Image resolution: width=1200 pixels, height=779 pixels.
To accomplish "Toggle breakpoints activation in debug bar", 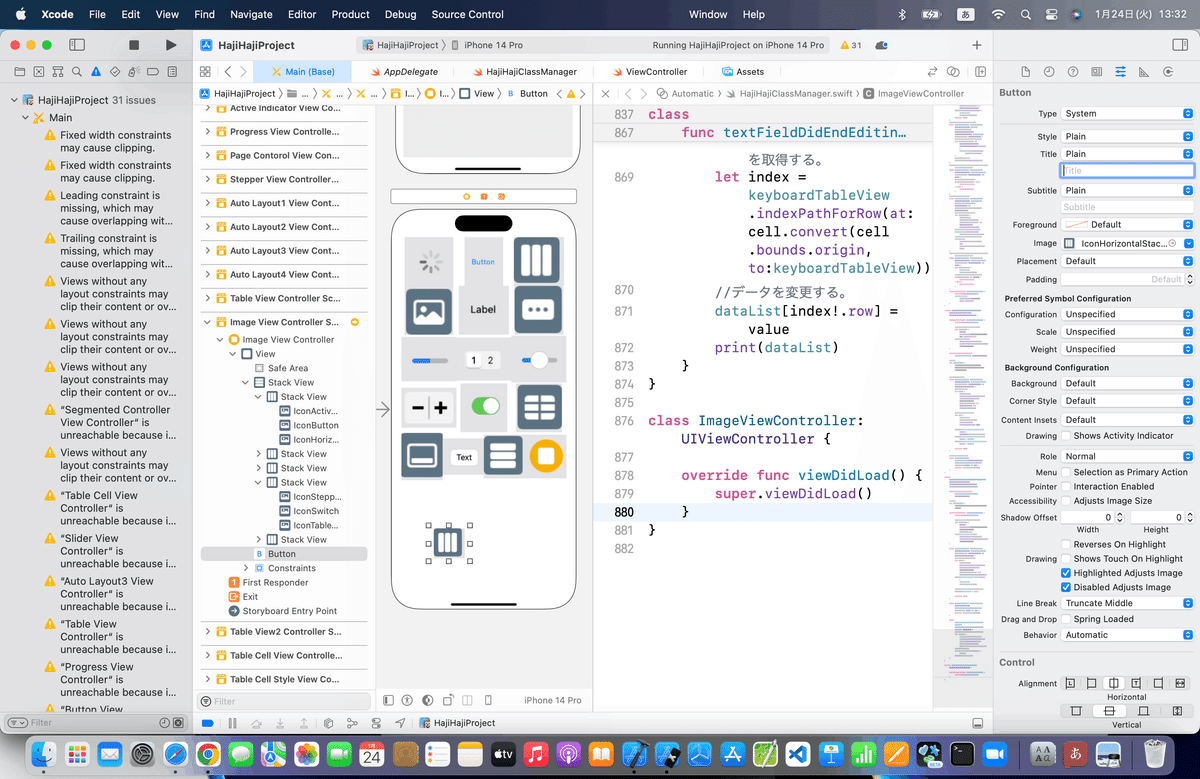I will pos(207,723).
